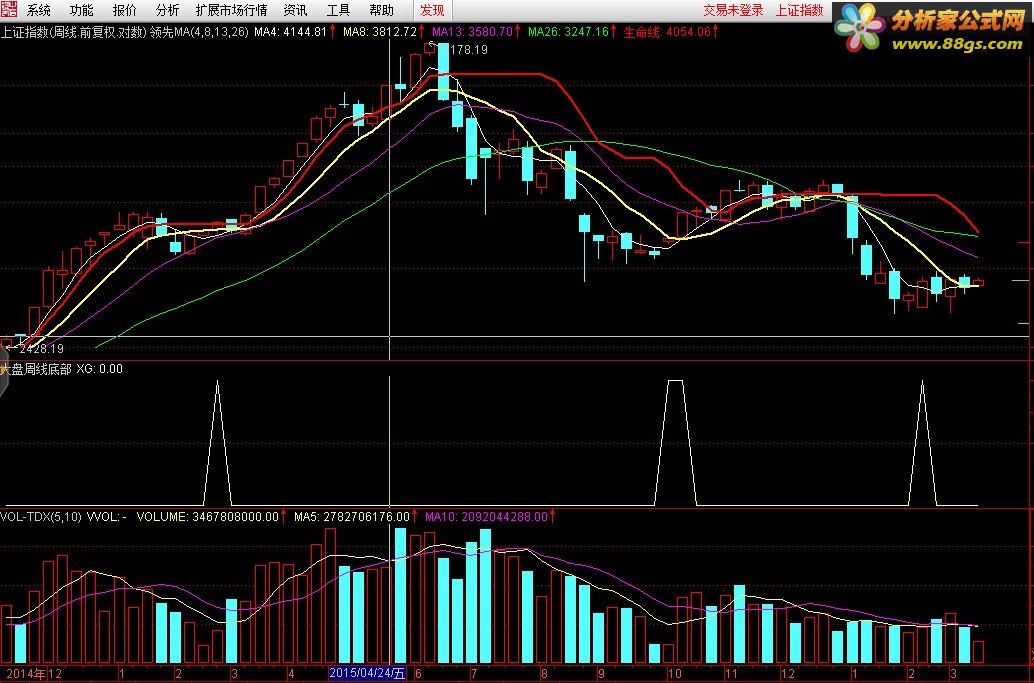Click the MA8: 3812.72 indicator value
The image size is (1034, 683).
[x=380, y=32]
